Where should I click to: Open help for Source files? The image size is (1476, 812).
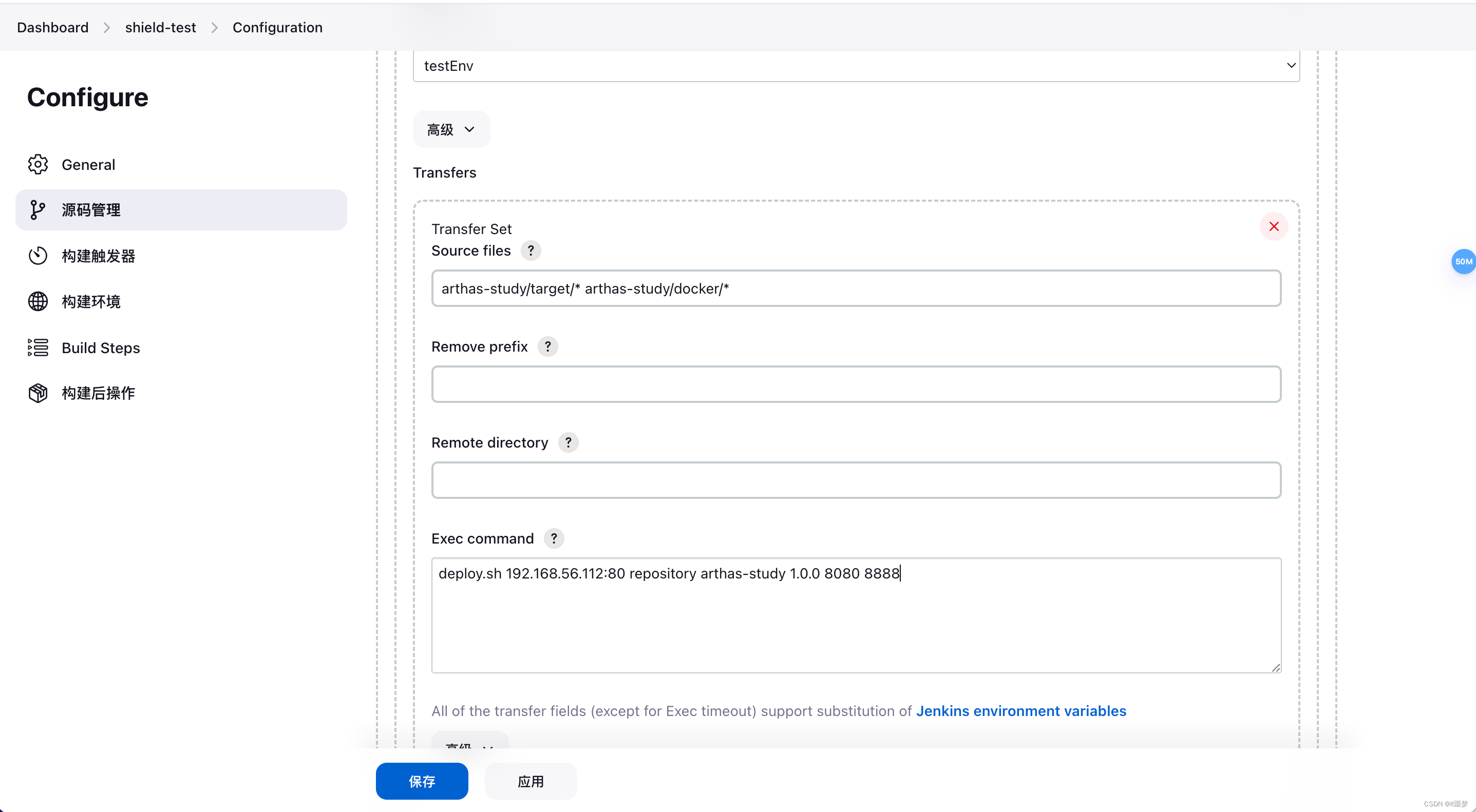point(531,251)
